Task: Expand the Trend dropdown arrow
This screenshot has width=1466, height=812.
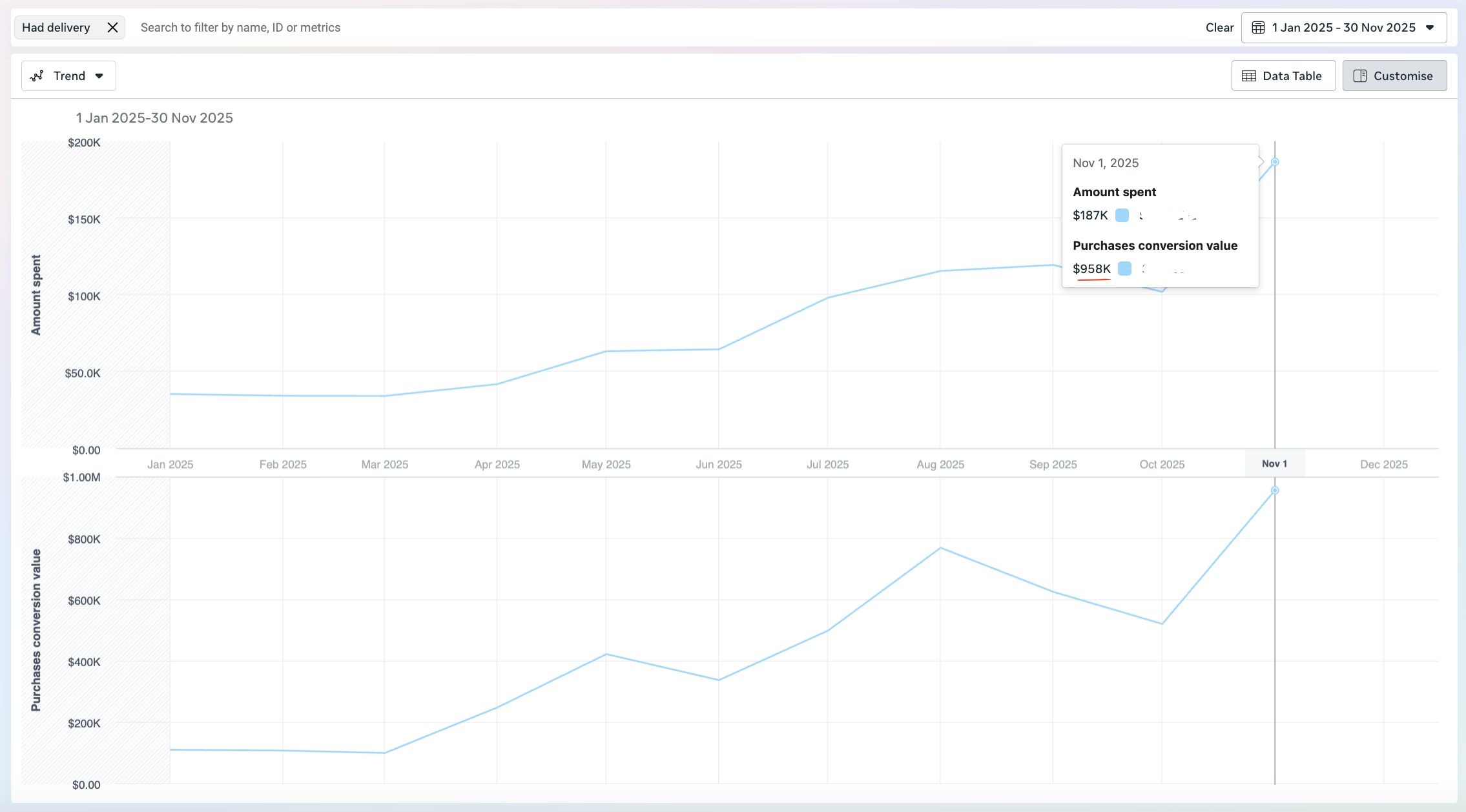Action: pyautogui.click(x=99, y=76)
